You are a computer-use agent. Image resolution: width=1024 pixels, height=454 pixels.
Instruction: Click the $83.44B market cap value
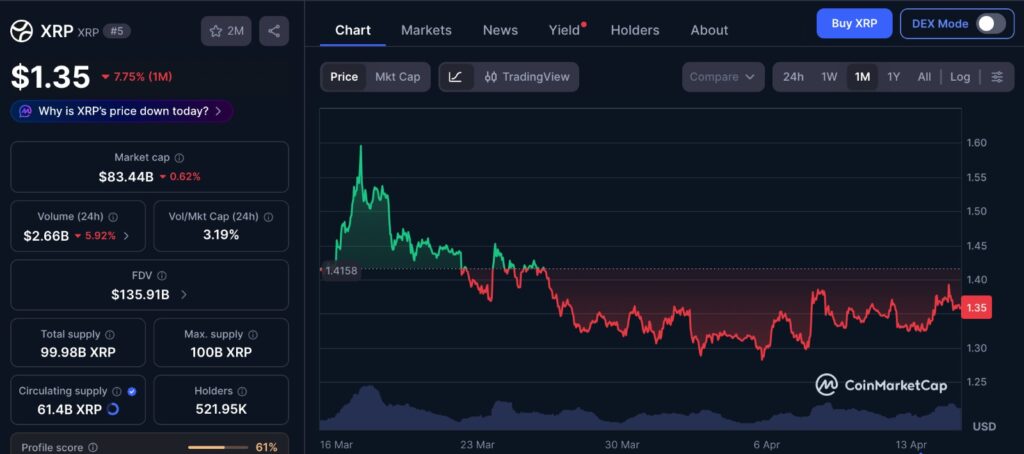click(x=126, y=176)
